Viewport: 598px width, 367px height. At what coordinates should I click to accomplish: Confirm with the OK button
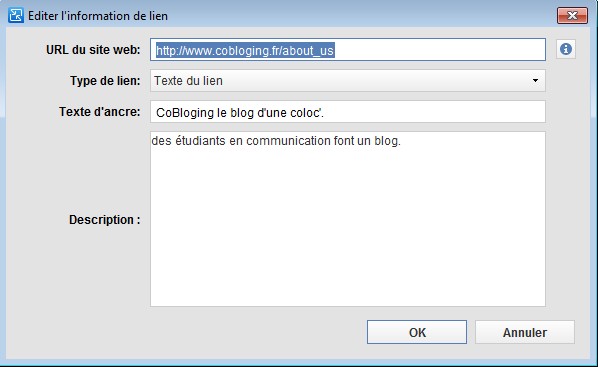click(417, 332)
